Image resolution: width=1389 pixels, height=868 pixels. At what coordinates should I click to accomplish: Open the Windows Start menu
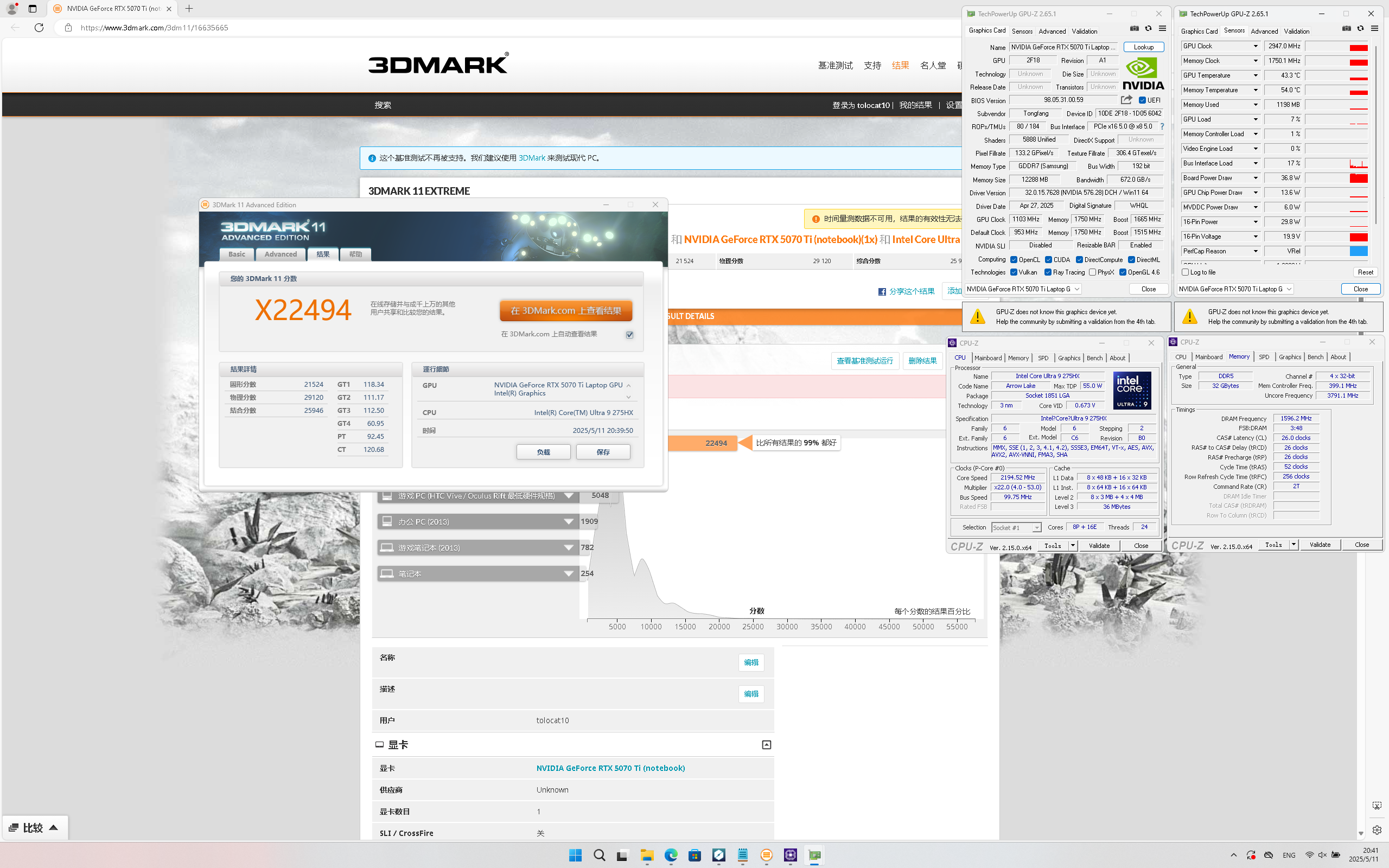click(x=575, y=856)
